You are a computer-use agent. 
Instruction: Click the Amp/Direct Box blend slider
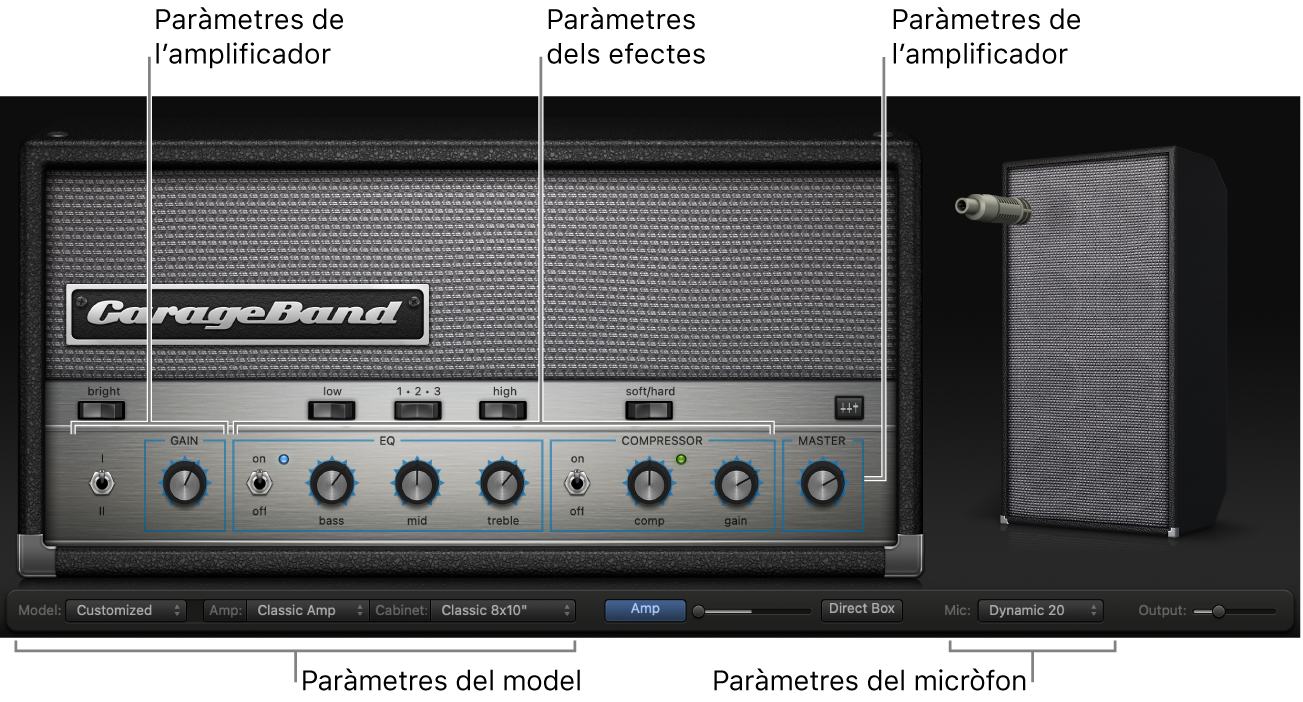752,610
